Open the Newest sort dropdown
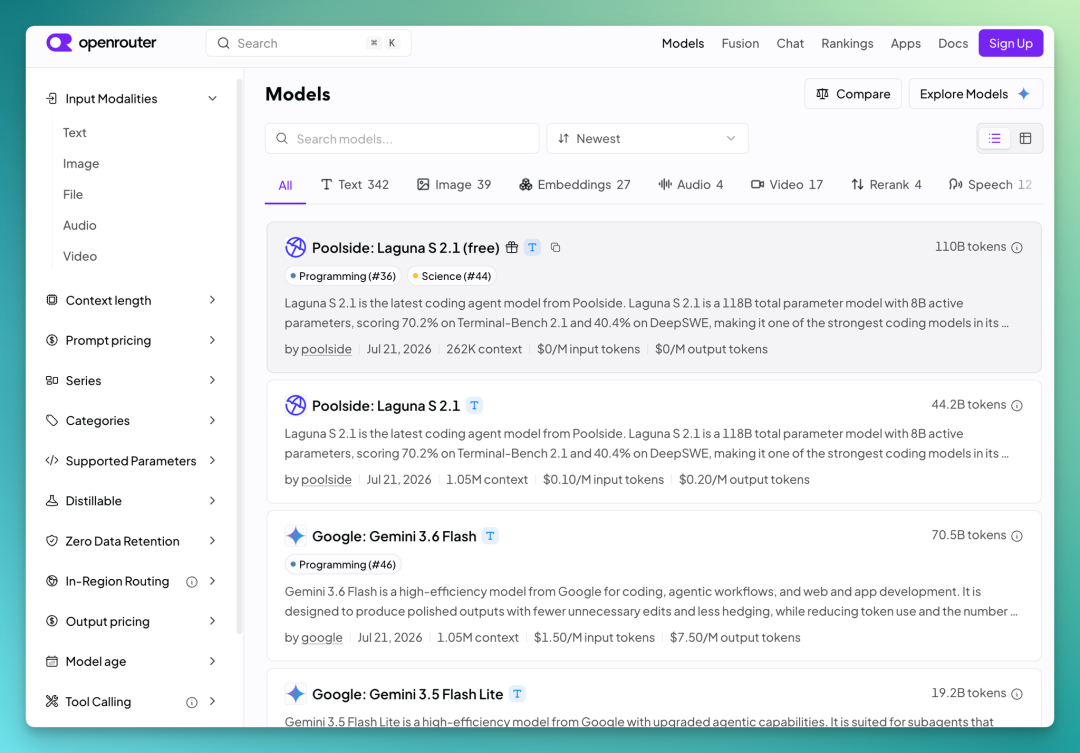This screenshot has height=753, width=1080. pos(647,138)
